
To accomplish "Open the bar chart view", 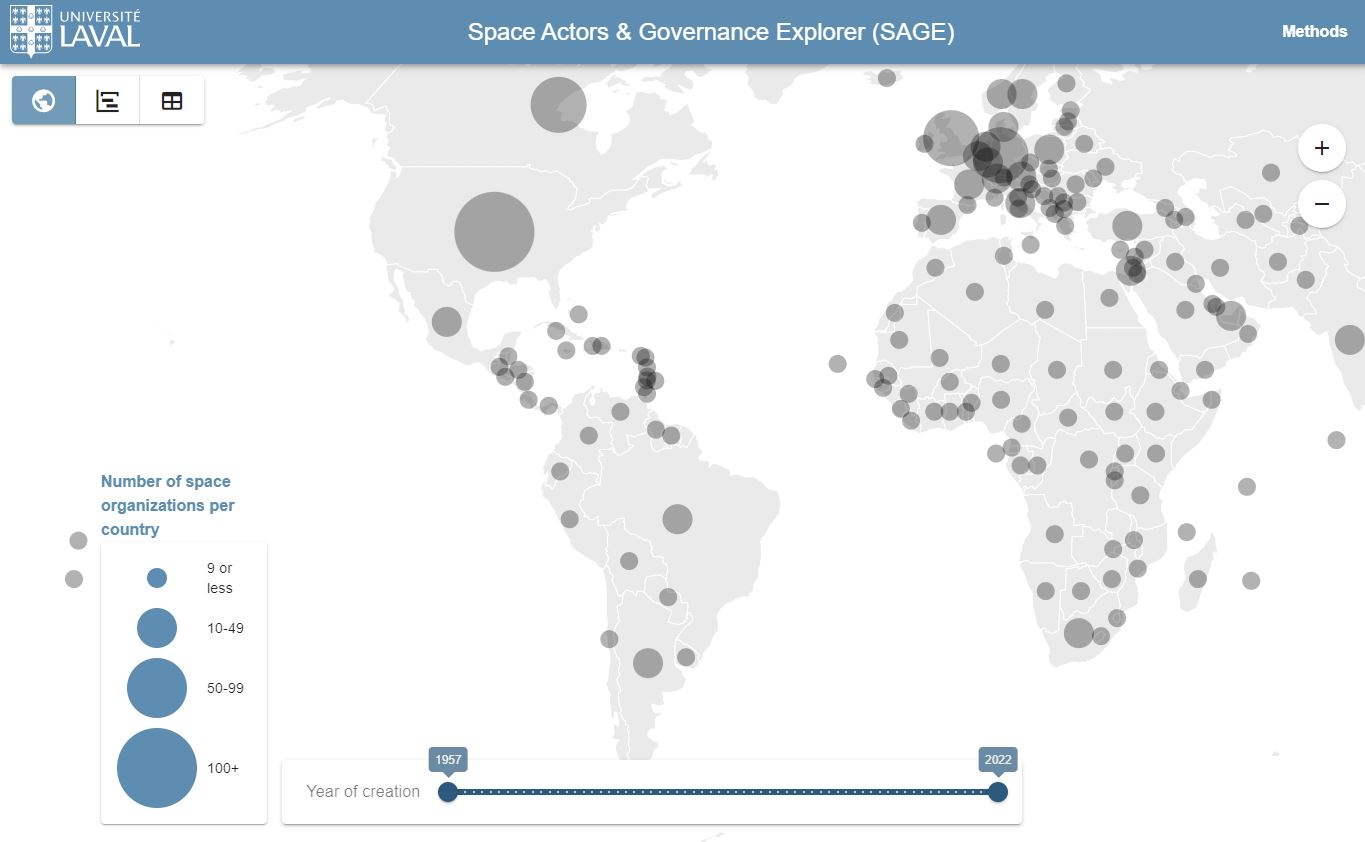I will click(x=108, y=100).
